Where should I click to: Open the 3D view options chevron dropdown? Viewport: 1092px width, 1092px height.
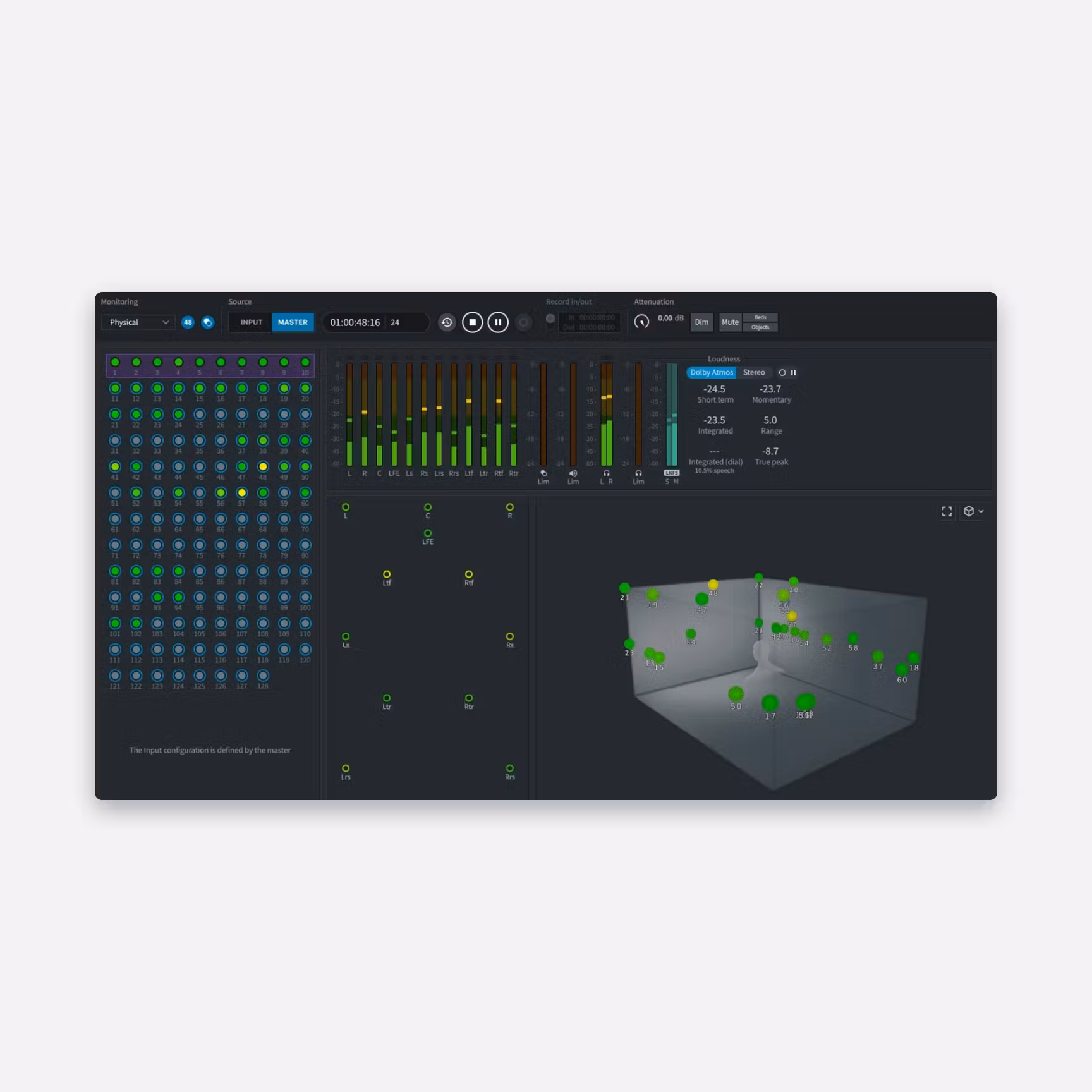click(x=981, y=511)
